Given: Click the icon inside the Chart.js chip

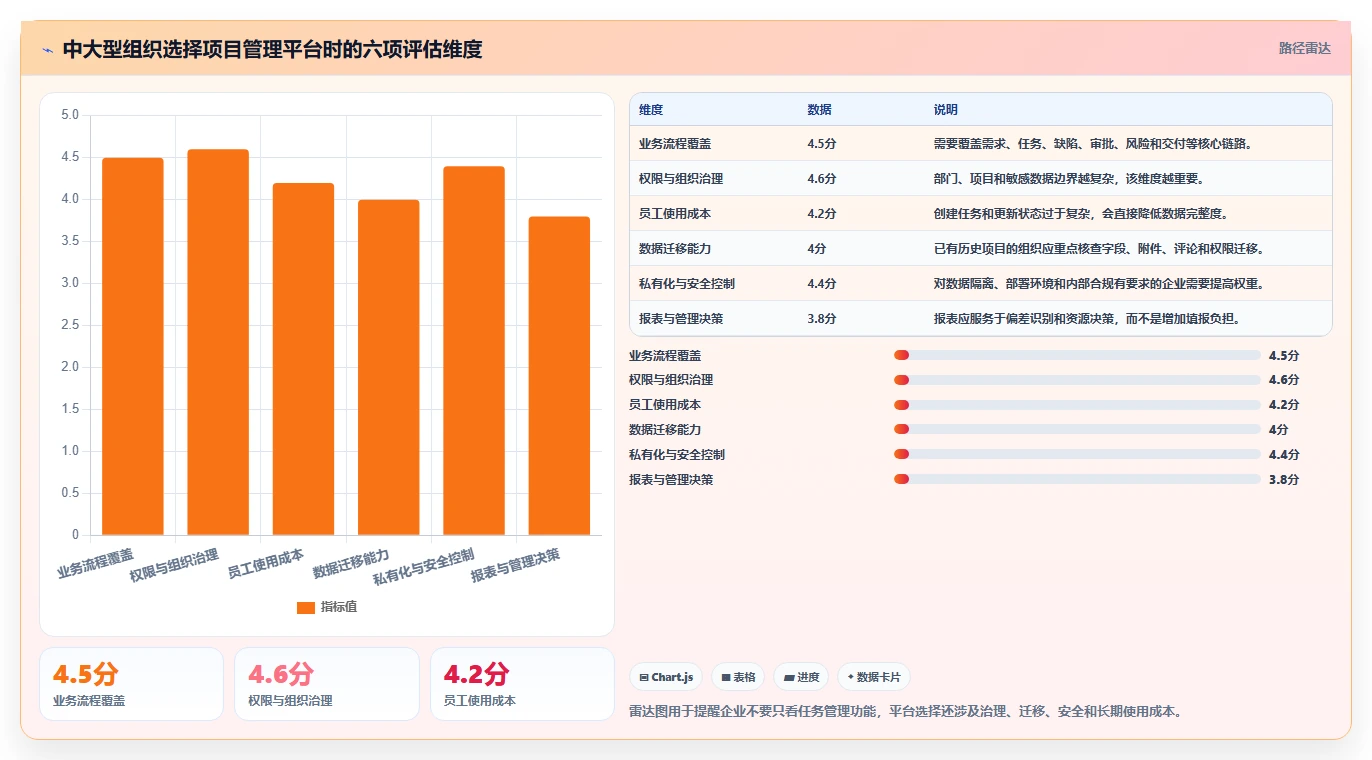Looking at the screenshot, I should 644,677.
